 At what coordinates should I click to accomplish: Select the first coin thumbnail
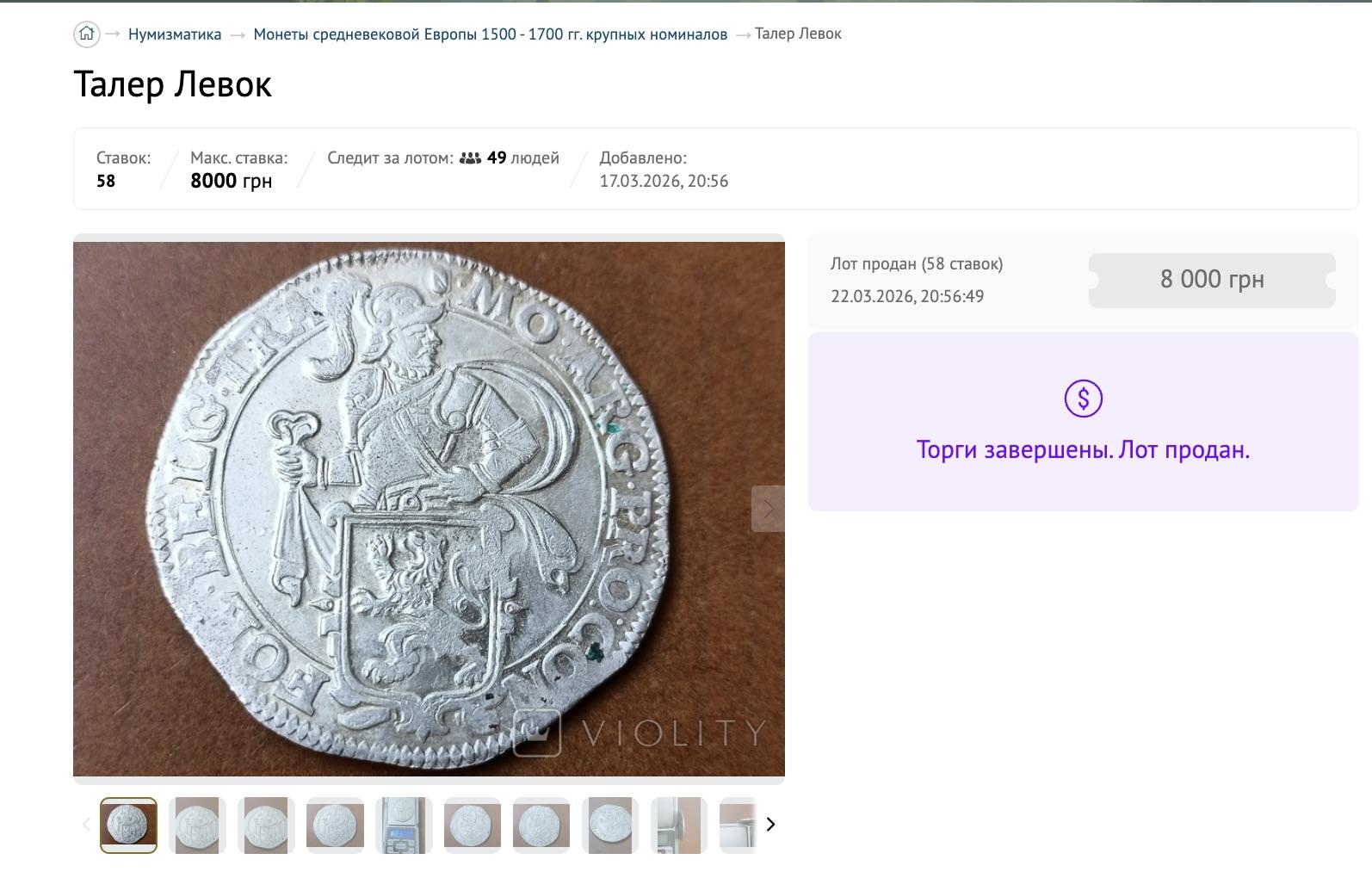tap(128, 826)
